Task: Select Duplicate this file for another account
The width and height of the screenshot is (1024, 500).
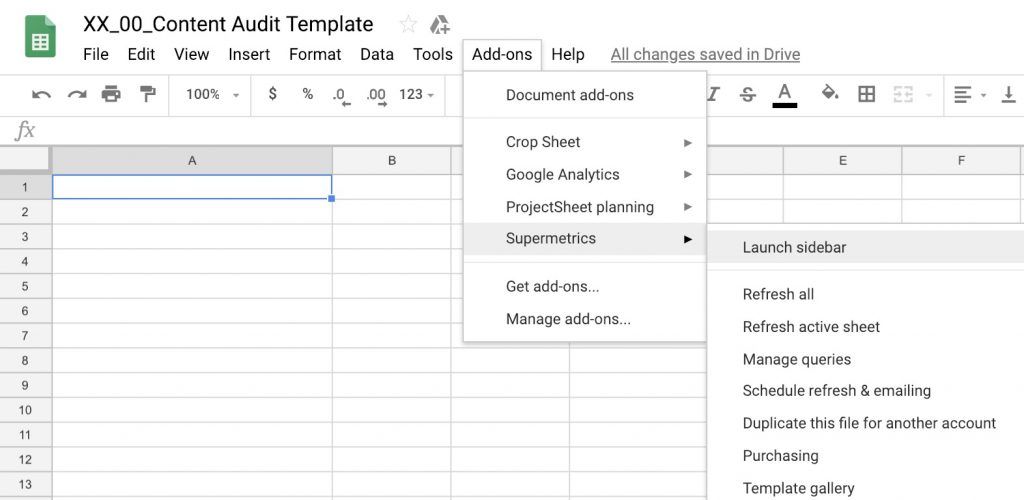Action: 866,423
